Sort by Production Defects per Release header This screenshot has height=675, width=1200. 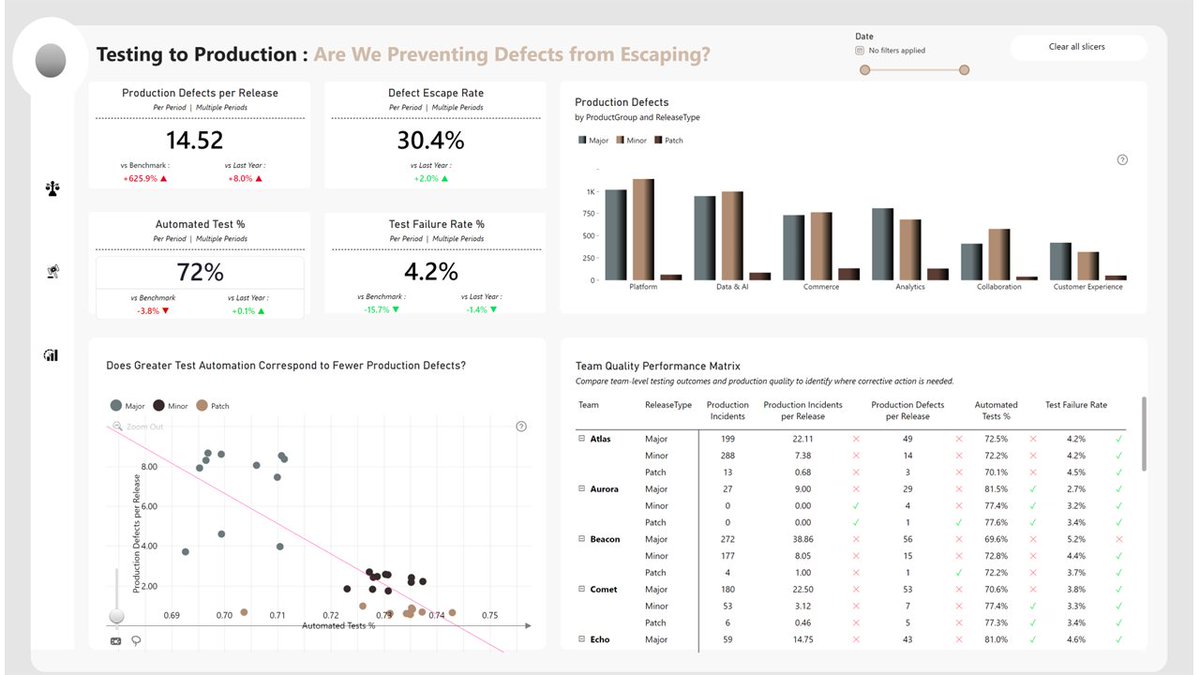[907, 411]
